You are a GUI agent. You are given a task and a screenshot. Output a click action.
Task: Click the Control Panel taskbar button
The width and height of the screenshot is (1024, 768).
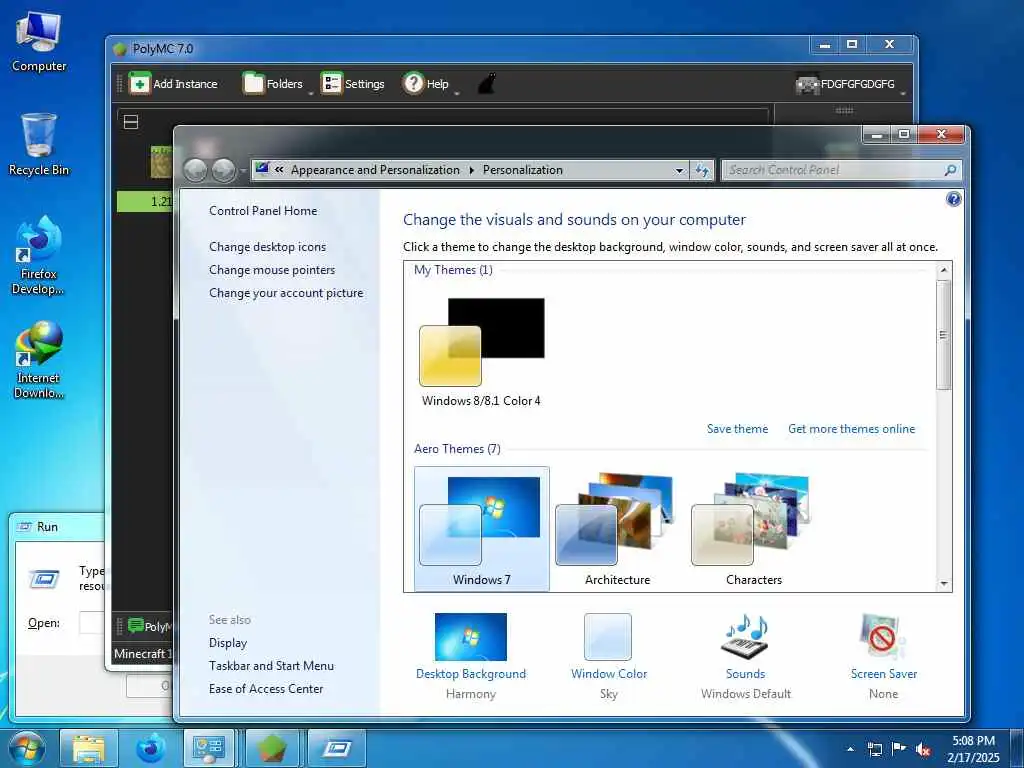tap(209, 748)
